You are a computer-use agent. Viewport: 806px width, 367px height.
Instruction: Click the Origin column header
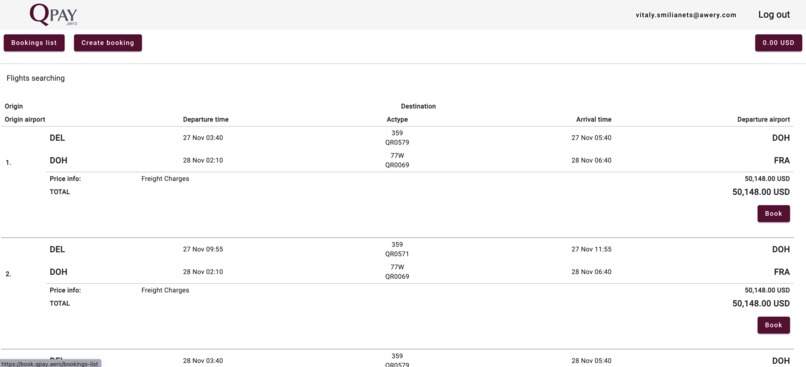point(13,106)
